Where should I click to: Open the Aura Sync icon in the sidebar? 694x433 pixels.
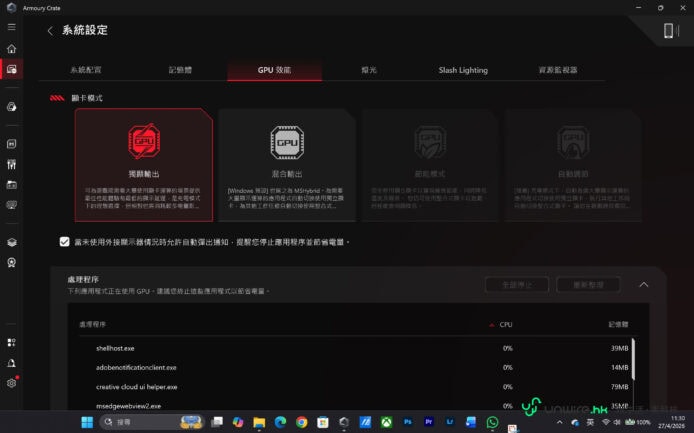tap(12, 106)
